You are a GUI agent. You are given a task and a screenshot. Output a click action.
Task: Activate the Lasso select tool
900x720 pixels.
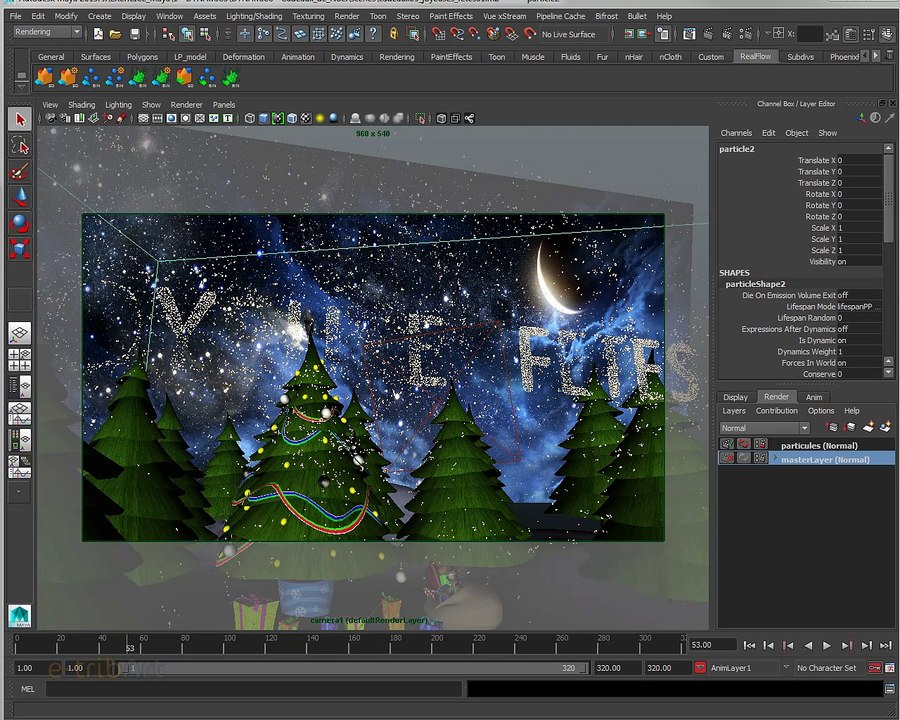coord(20,146)
